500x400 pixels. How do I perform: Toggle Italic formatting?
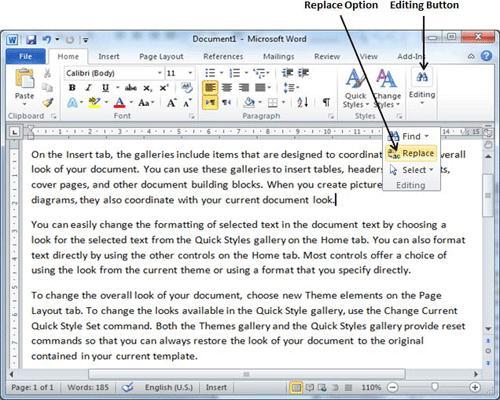[88, 88]
